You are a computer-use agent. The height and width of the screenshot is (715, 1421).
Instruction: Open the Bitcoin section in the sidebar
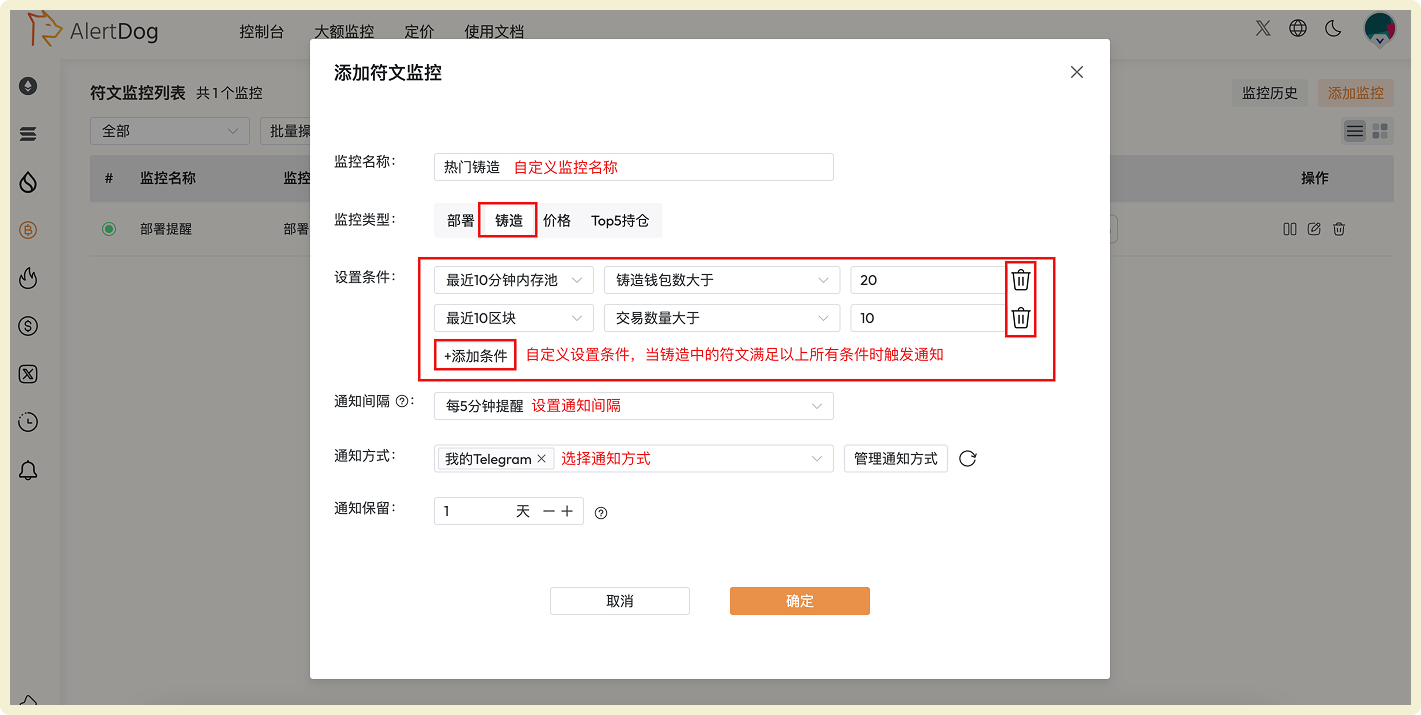(28, 229)
